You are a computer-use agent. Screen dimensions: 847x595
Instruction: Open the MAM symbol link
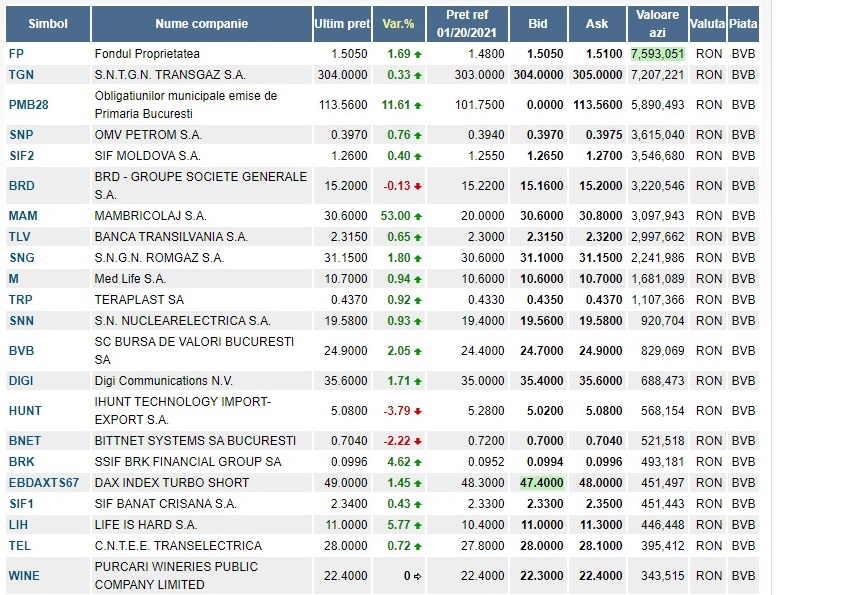pos(23,216)
